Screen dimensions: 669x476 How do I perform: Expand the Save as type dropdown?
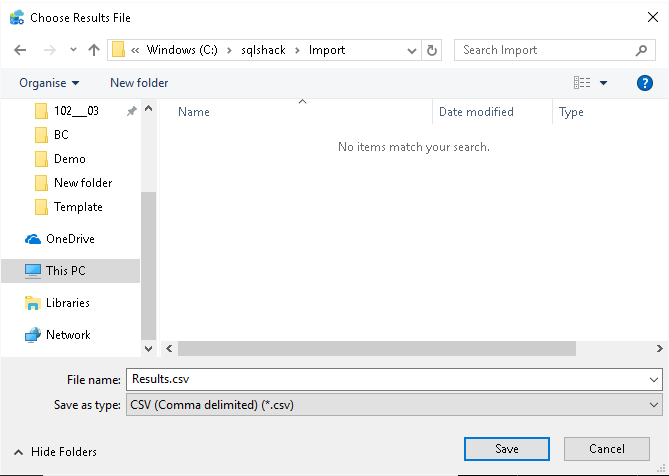(x=654, y=405)
